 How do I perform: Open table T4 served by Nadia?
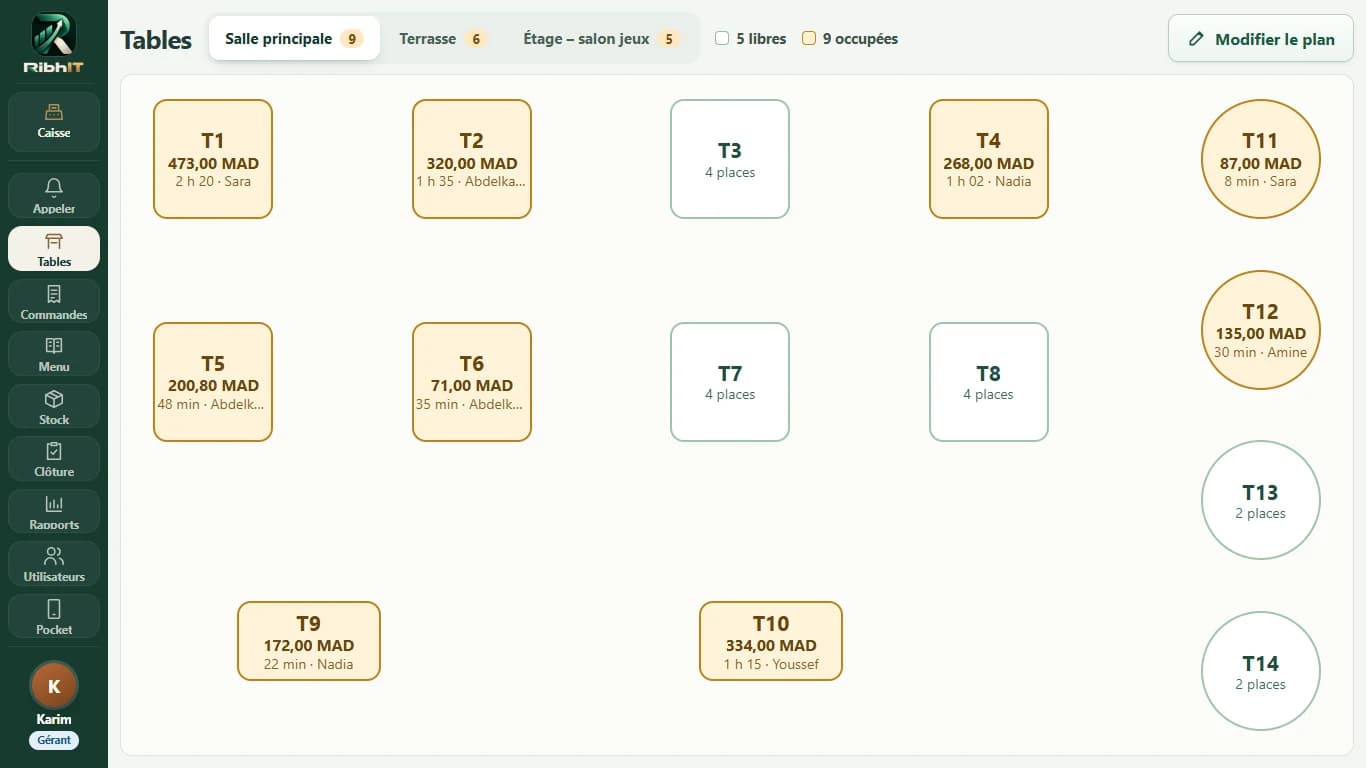tap(989, 159)
